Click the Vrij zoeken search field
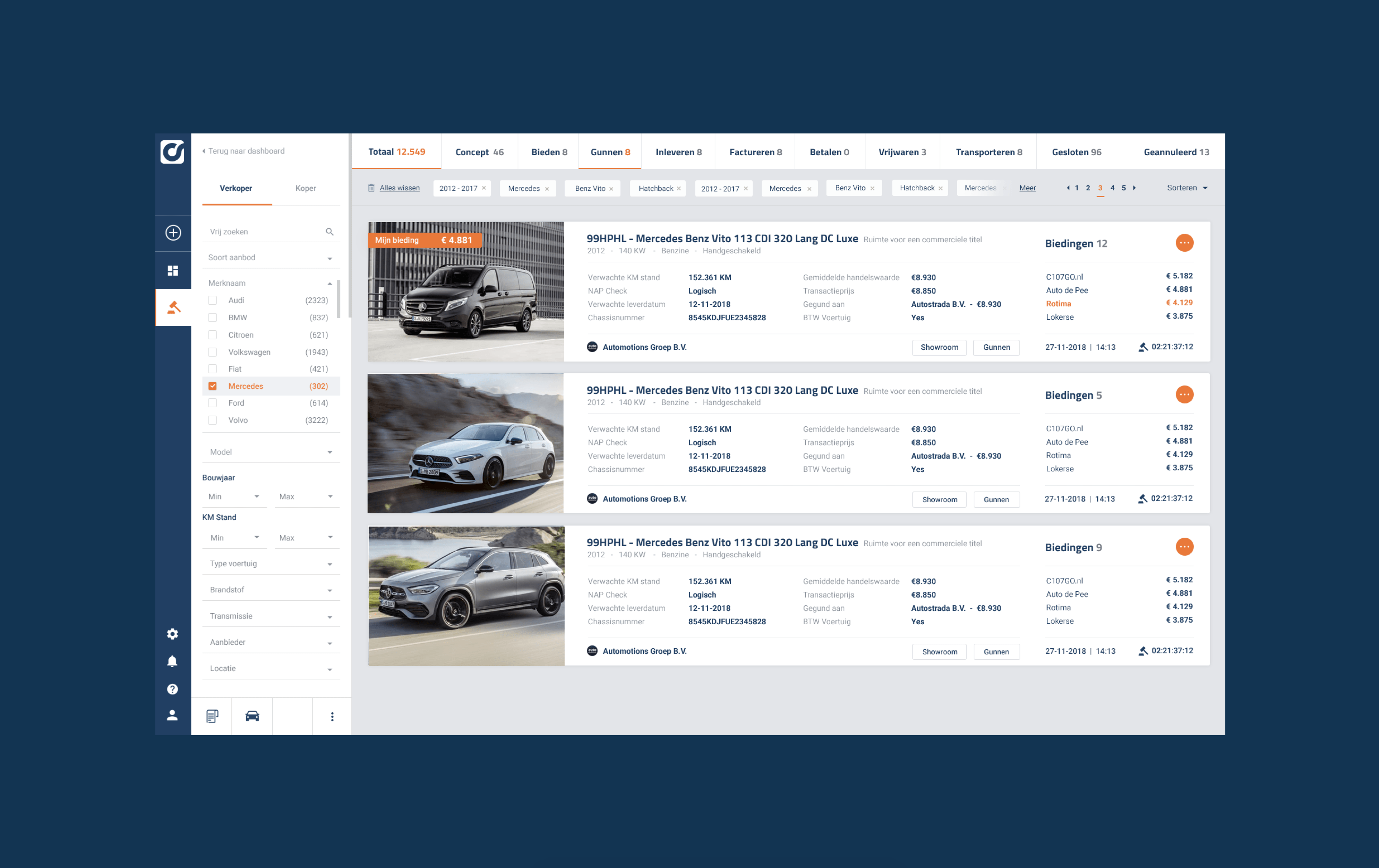Image resolution: width=1379 pixels, height=868 pixels. pyautogui.click(x=264, y=232)
